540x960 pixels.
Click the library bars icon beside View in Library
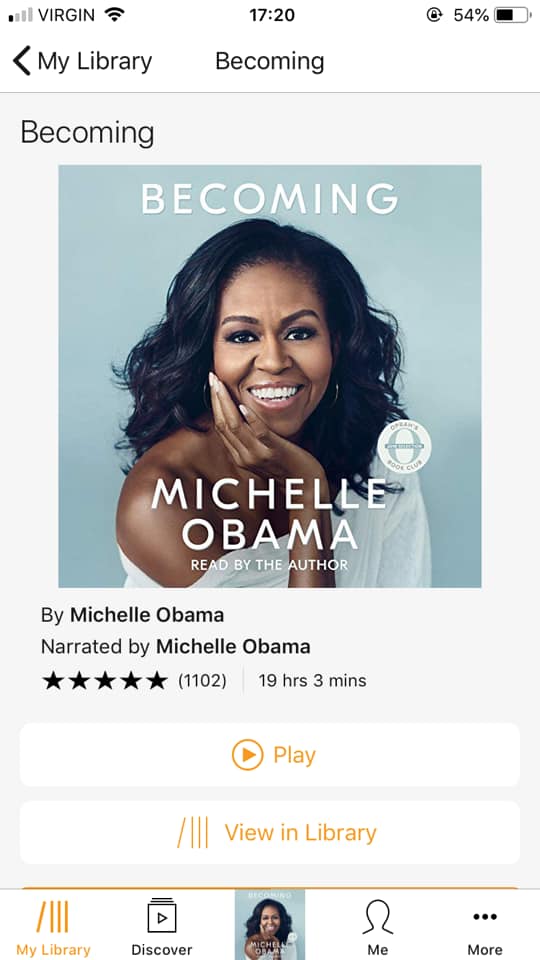(x=193, y=833)
